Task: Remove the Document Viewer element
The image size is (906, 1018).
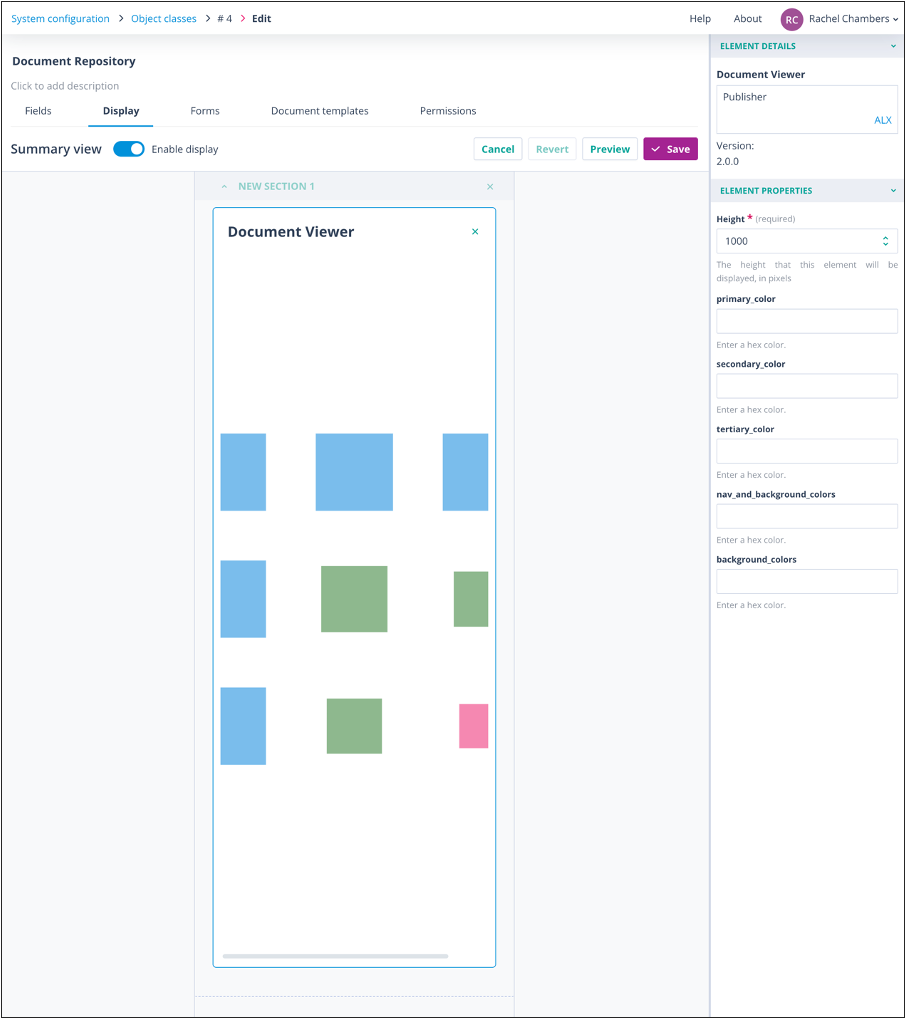Action: coord(475,232)
